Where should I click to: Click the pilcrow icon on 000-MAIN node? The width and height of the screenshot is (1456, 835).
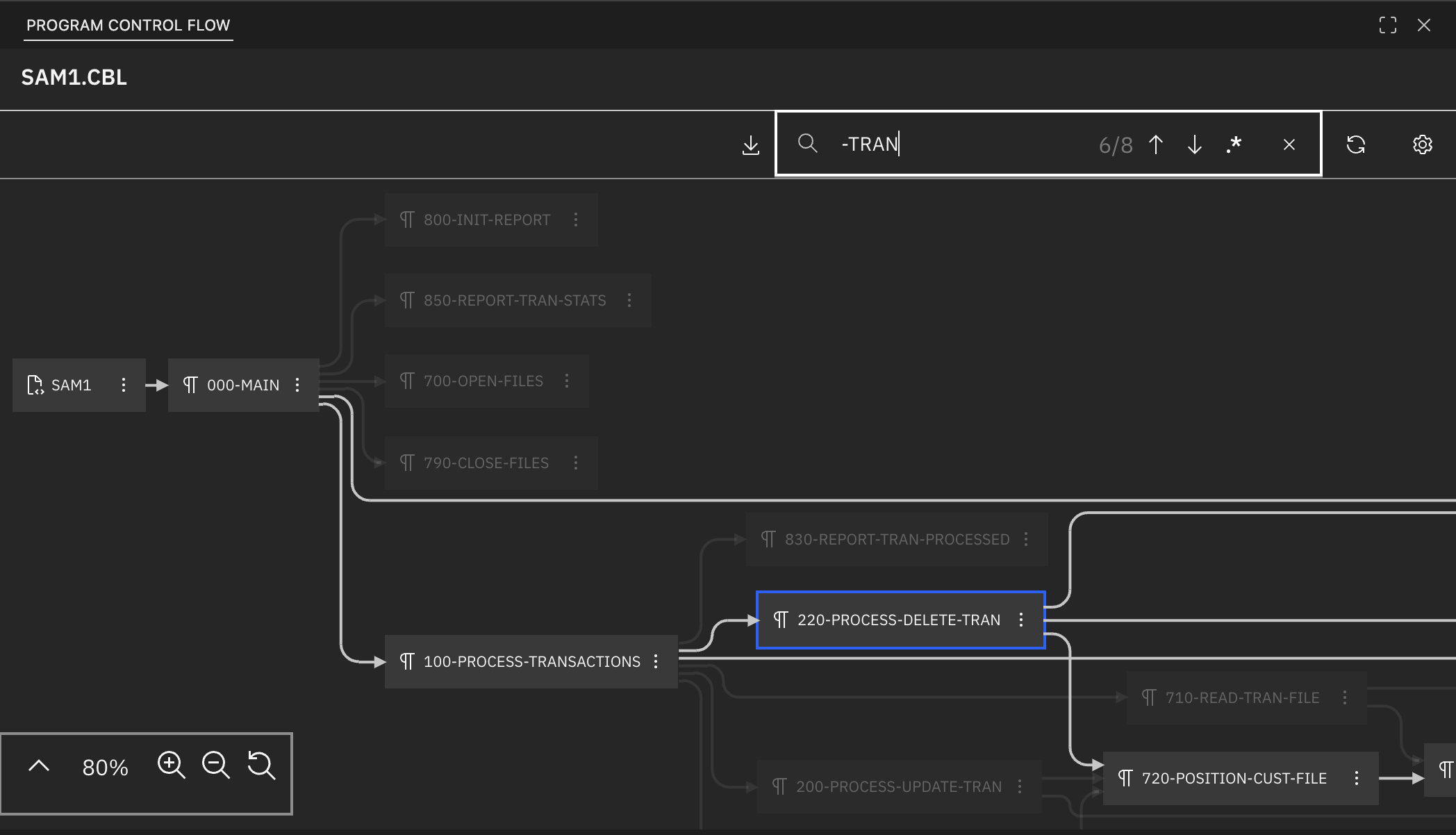point(192,385)
